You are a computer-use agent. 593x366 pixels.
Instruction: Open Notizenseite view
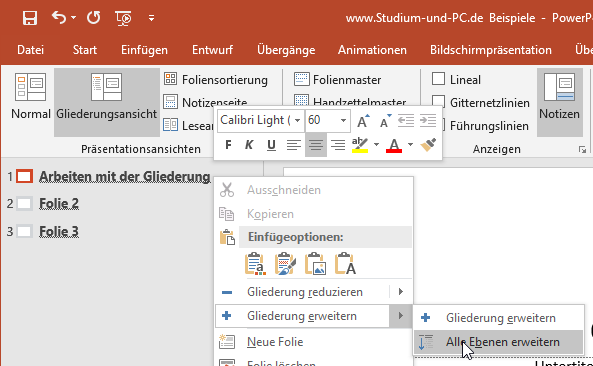point(205,102)
